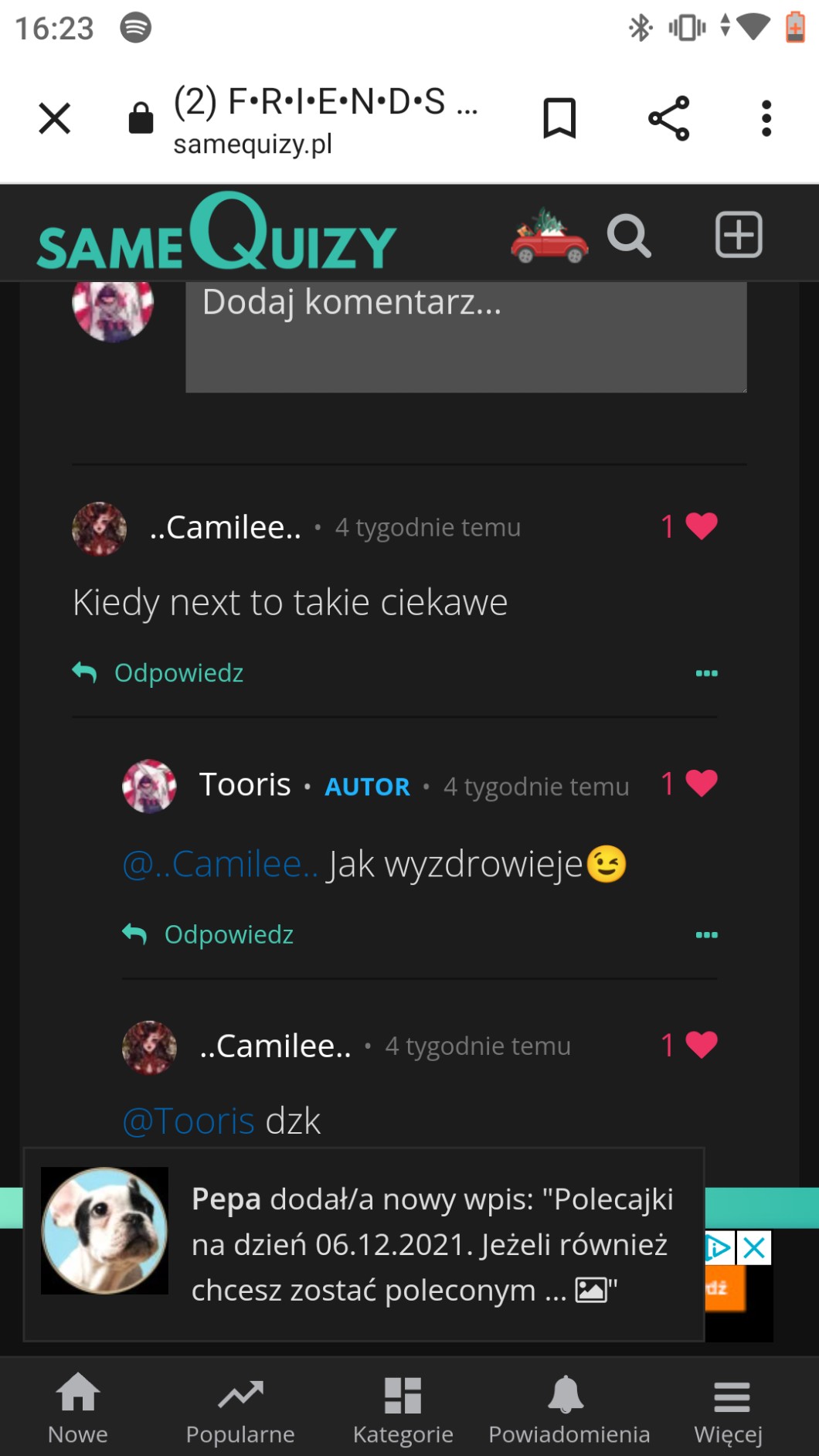This screenshot has width=819, height=1456.
Task: Tap the red Christmas car icon
Action: (549, 236)
